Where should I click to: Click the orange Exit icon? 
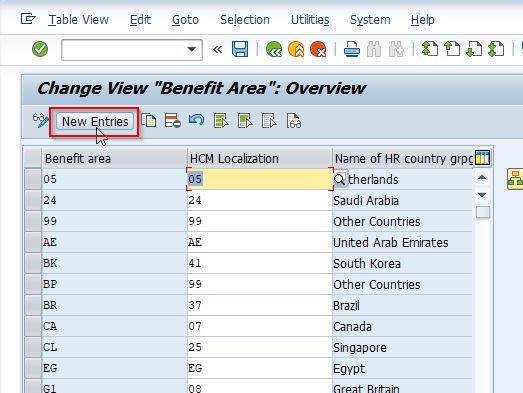tap(296, 49)
